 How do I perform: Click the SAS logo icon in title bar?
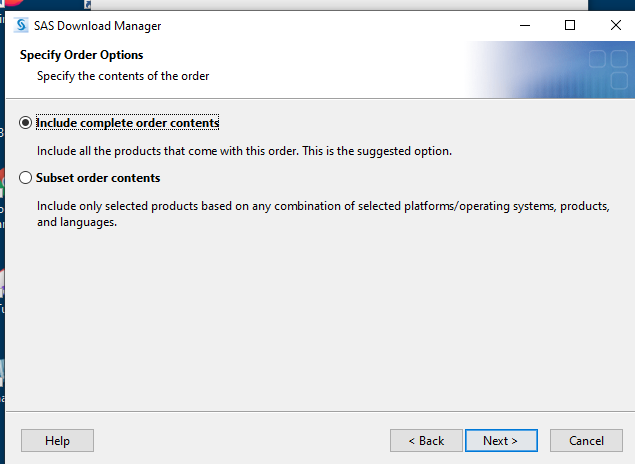click(21, 25)
